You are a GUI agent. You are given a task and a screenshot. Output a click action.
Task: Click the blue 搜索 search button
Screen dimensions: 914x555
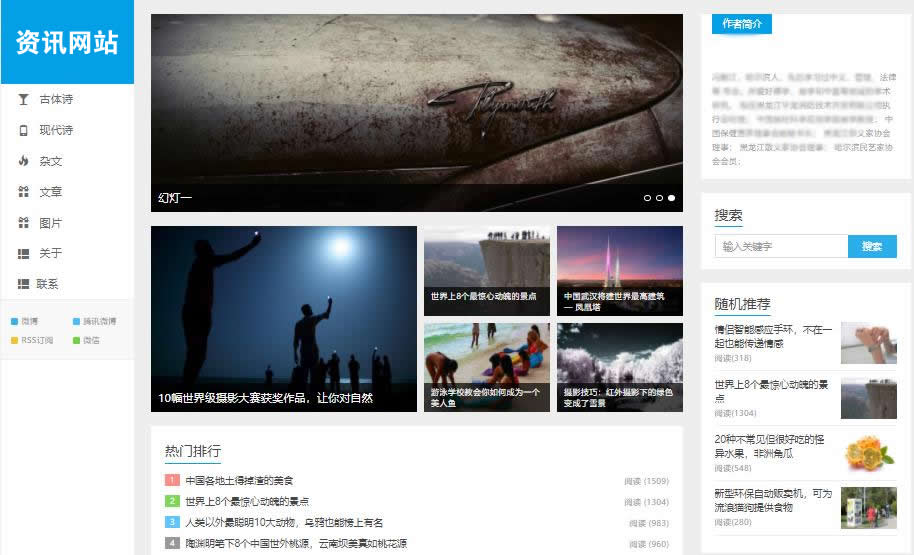[x=872, y=246]
